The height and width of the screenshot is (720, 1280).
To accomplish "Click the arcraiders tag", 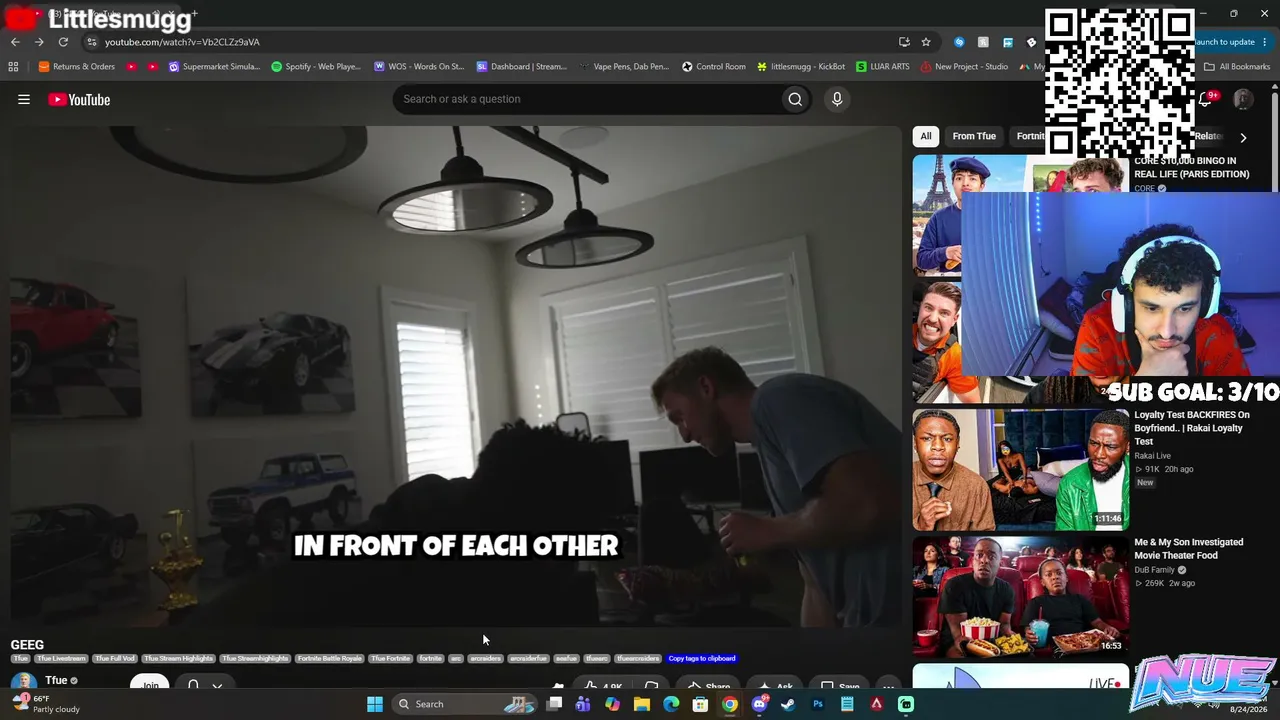I will pyautogui.click(x=485, y=658).
